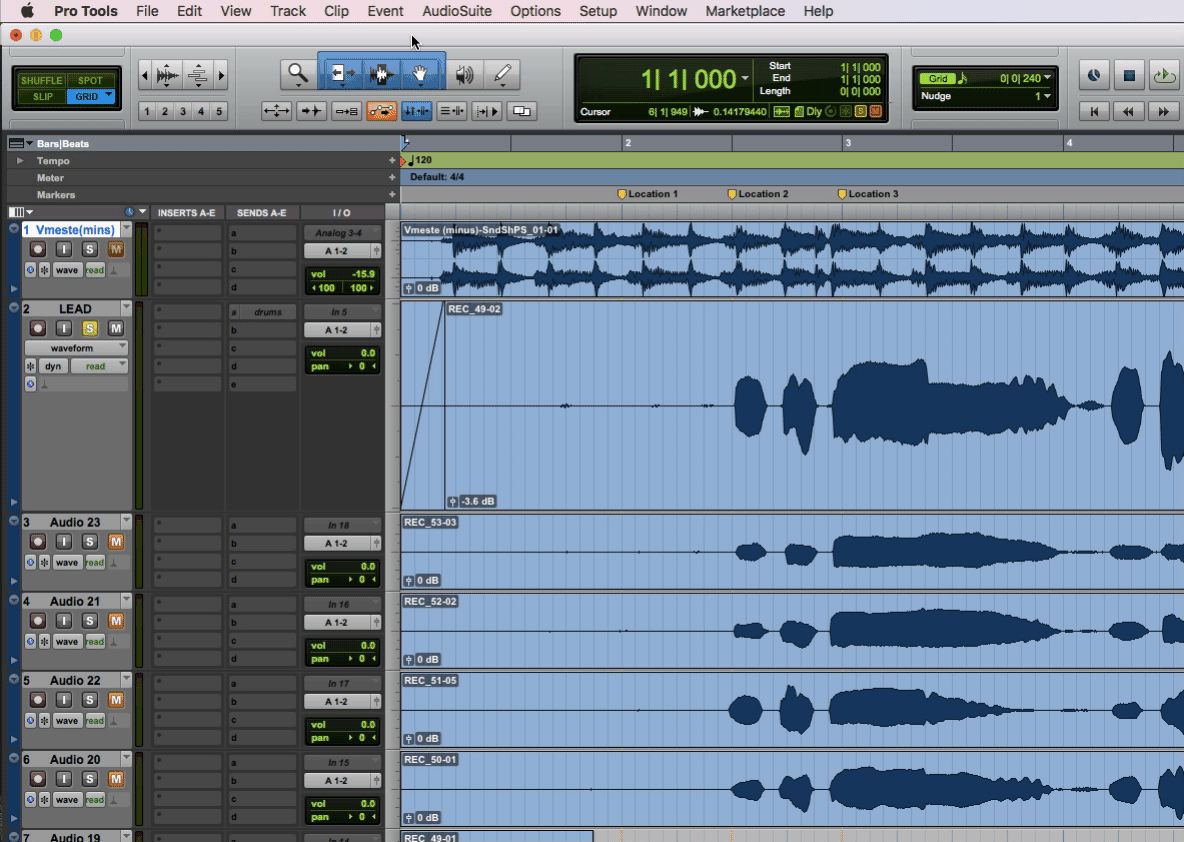The image size is (1184, 842).
Task: Open the Marketplace menu
Action: pos(745,11)
